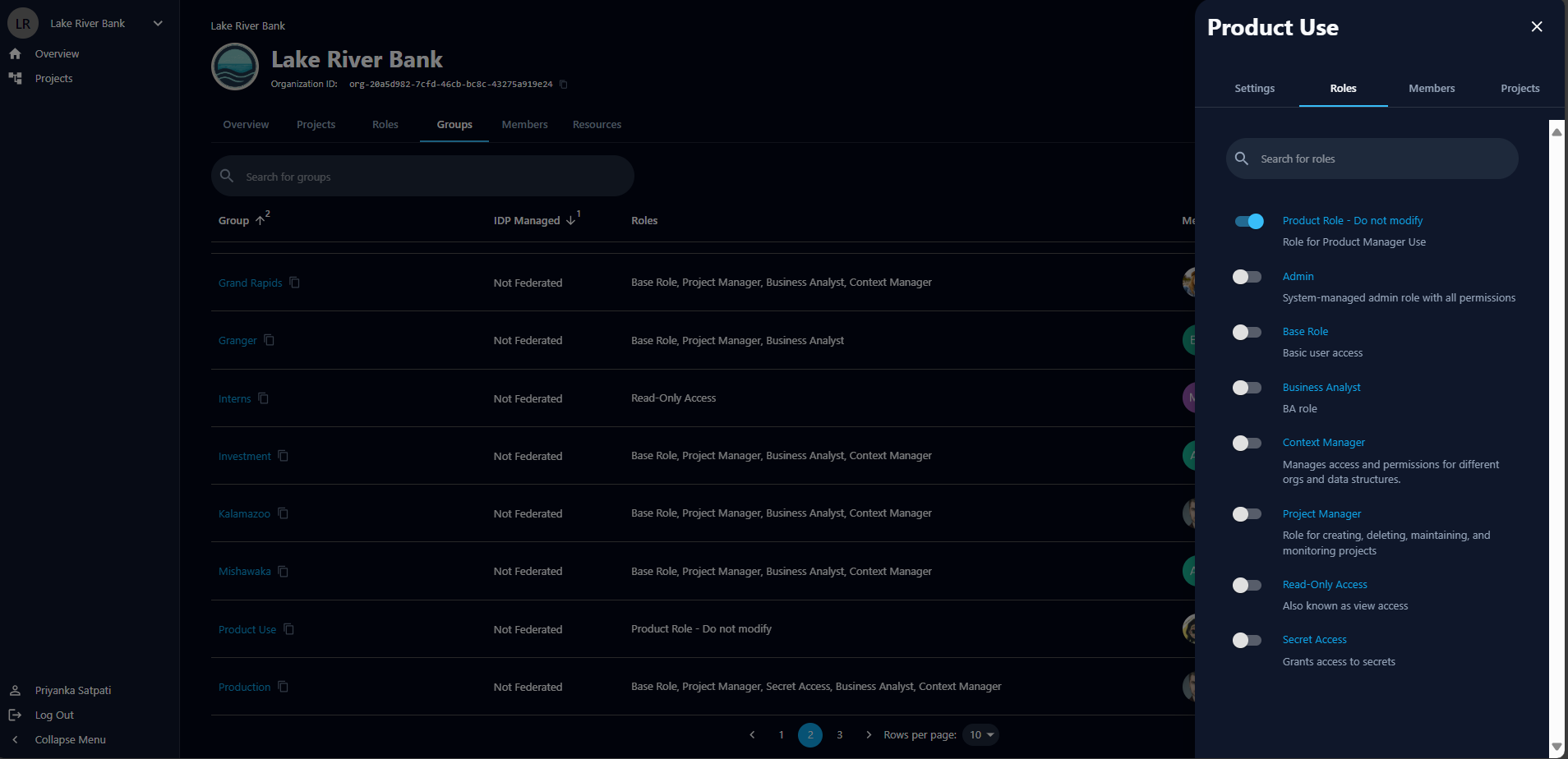Enable the Project Manager role toggle

(x=1247, y=514)
